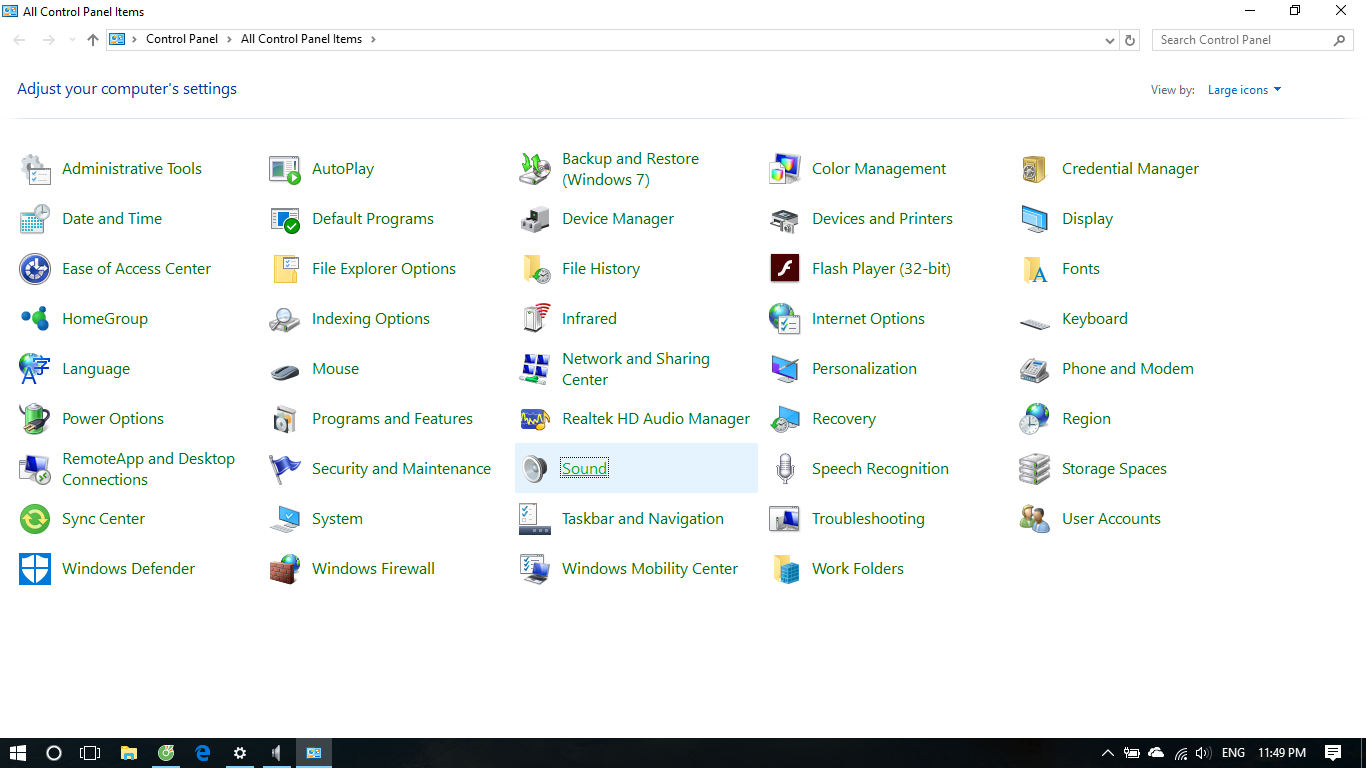Viewport: 1366px width, 768px height.
Task: Open Task View from the taskbar
Action: (x=90, y=753)
